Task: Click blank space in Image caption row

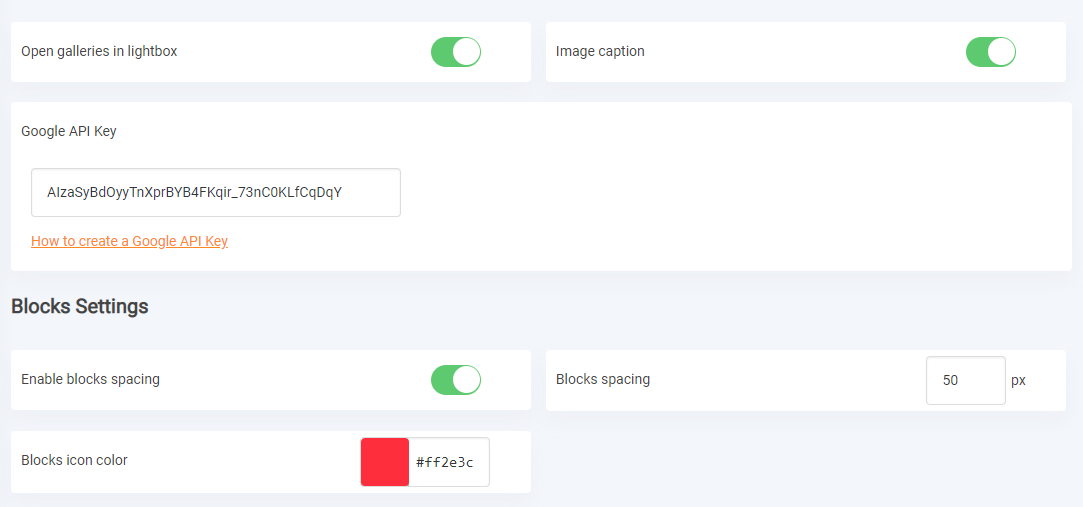Action: [800, 52]
